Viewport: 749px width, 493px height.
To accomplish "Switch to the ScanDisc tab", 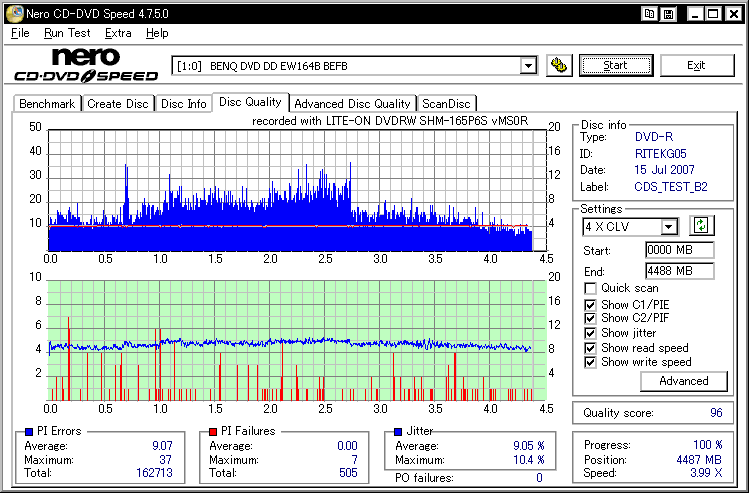I will coord(446,104).
